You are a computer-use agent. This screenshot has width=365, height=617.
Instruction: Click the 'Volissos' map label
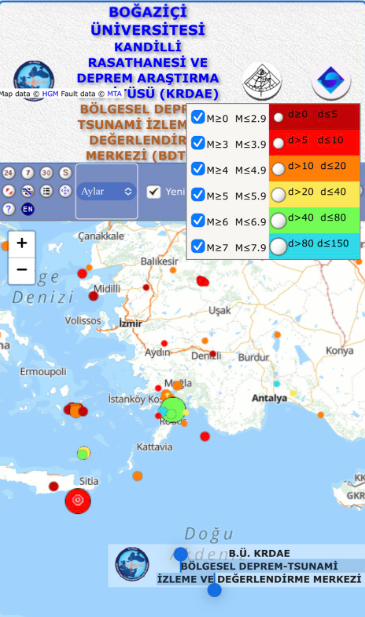(83, 320)
